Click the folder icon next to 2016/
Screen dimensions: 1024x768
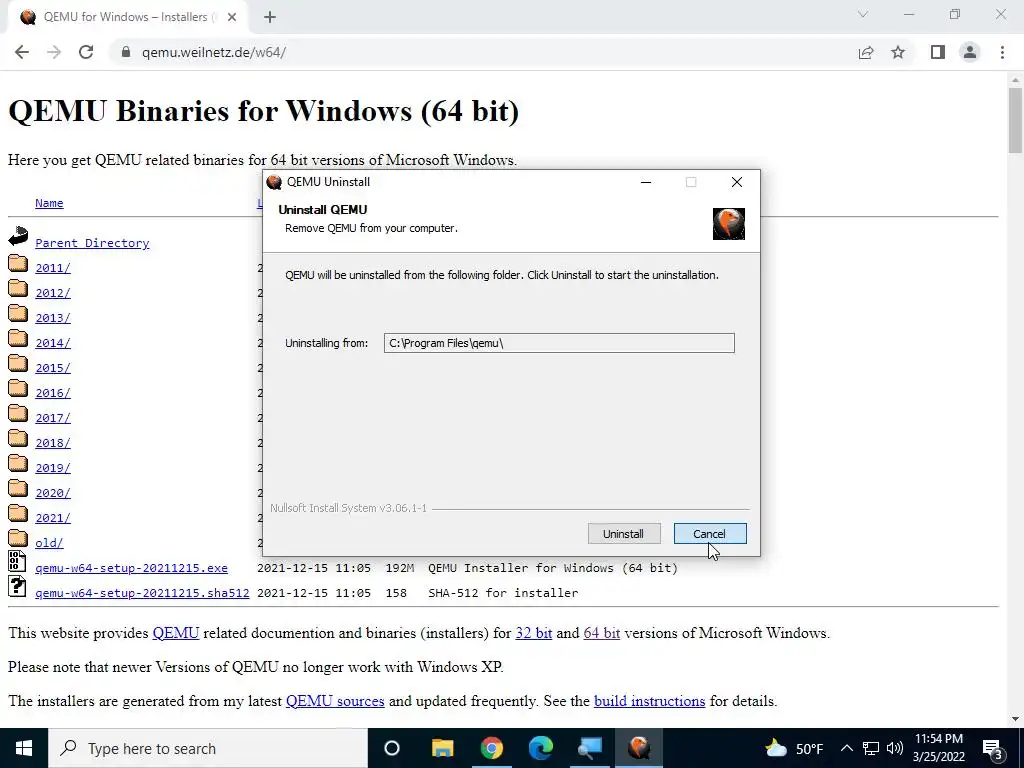(x=18, y=389)
